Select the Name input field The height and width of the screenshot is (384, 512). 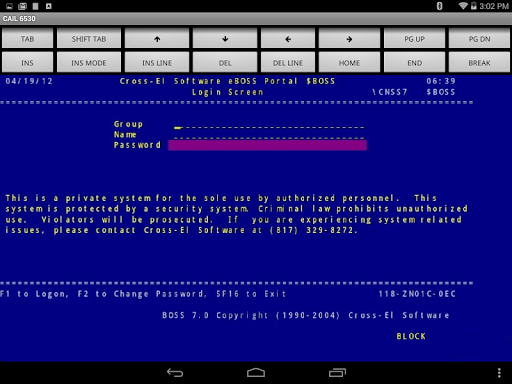269,137
